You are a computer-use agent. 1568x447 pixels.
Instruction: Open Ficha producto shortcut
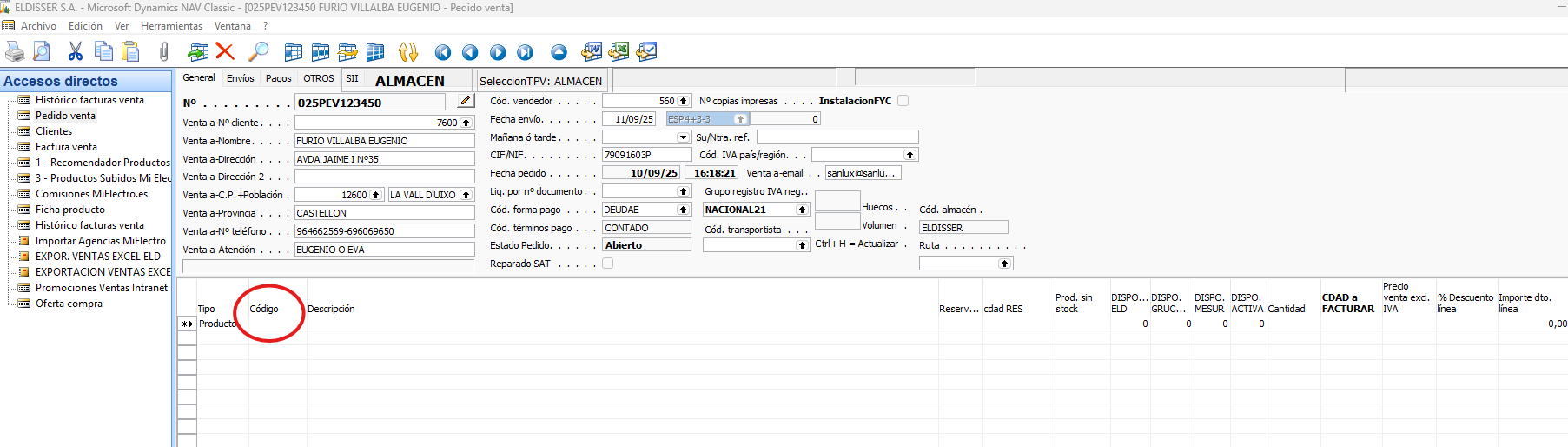tap(69, 210)
